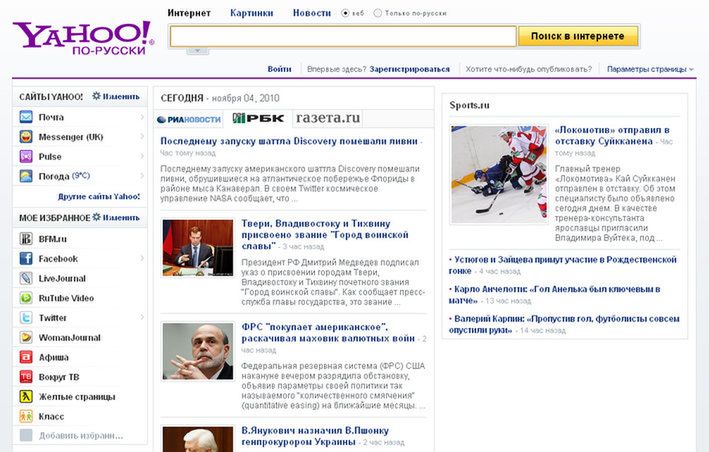Select the РБК news tab

pyautogui.click(x=258, y=118)
